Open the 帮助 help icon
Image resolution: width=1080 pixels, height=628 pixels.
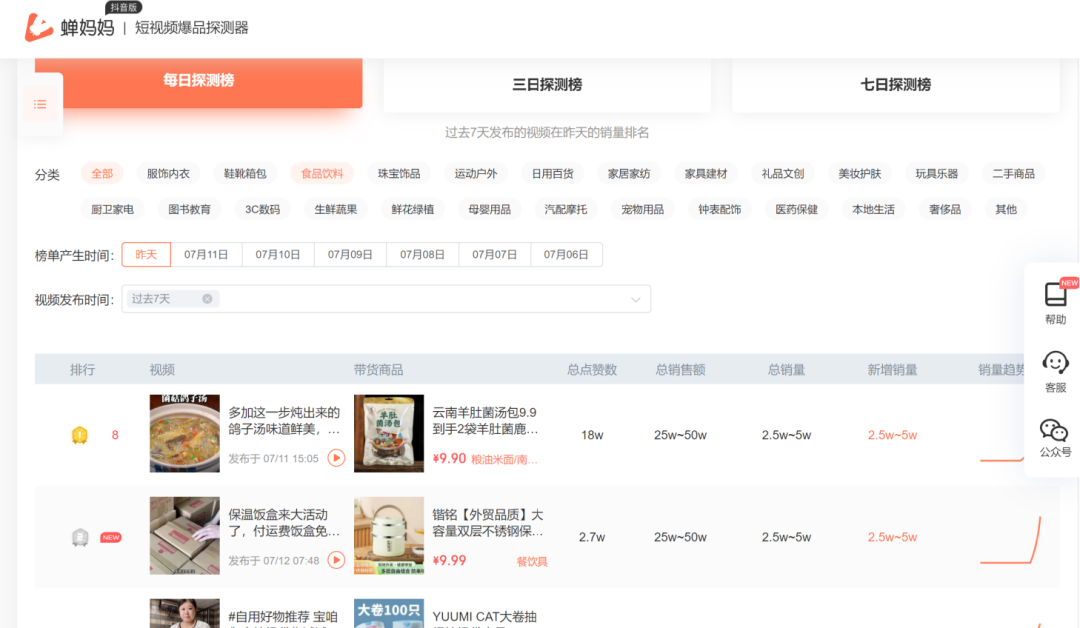(1055, 295)
